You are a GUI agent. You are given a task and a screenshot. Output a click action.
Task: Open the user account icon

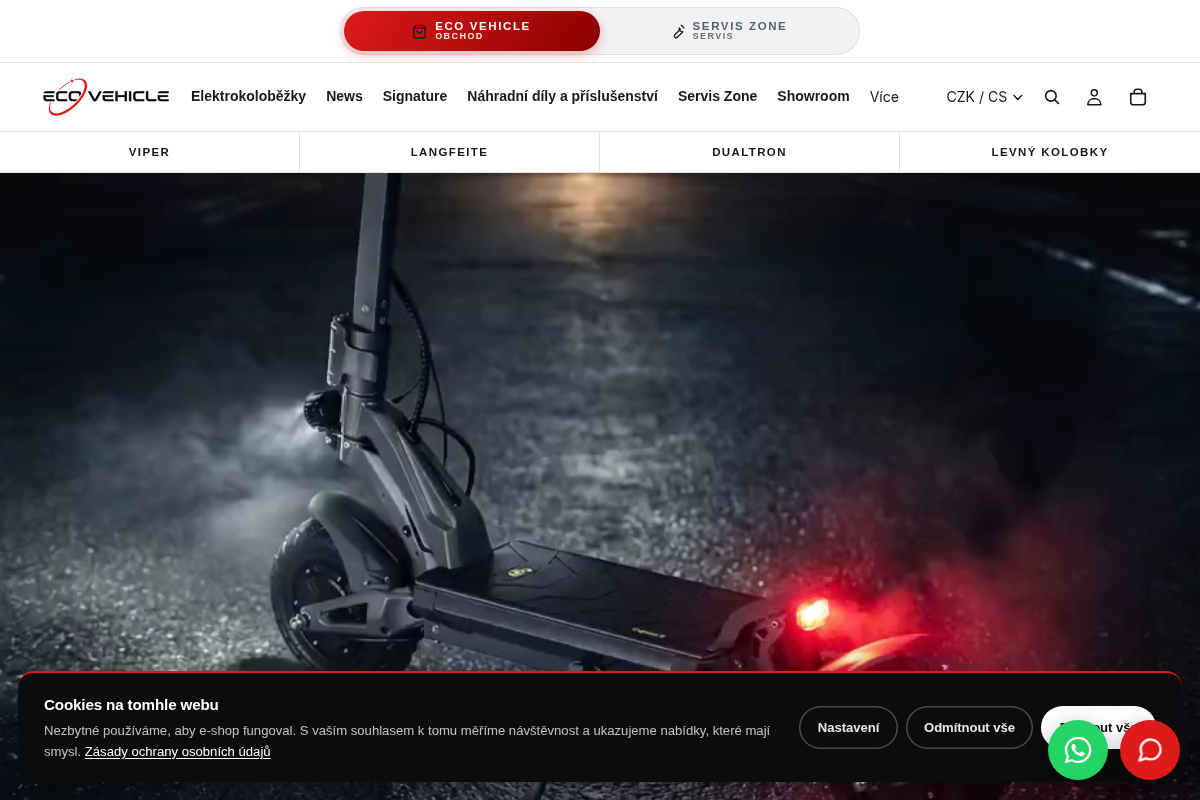click(x=1094, y=97)
